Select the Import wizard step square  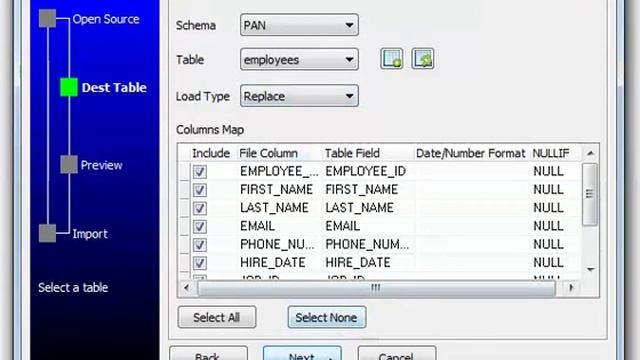[47, 233]
